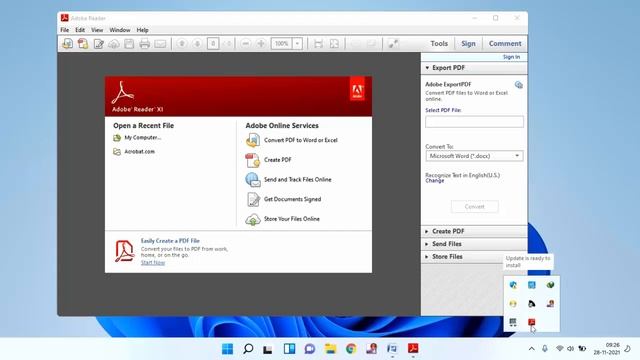Click the Adobe ExportPDF globe icon

click(518, 85)
